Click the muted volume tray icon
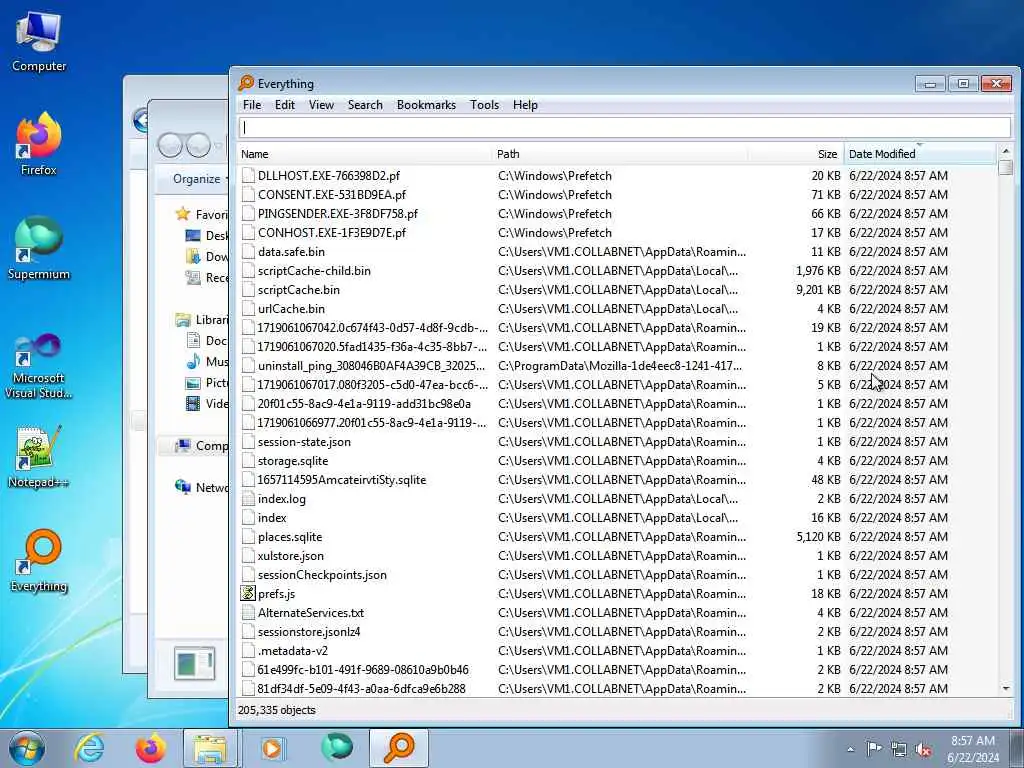This screenshot has width=1024, height=768. coord(923,749)
